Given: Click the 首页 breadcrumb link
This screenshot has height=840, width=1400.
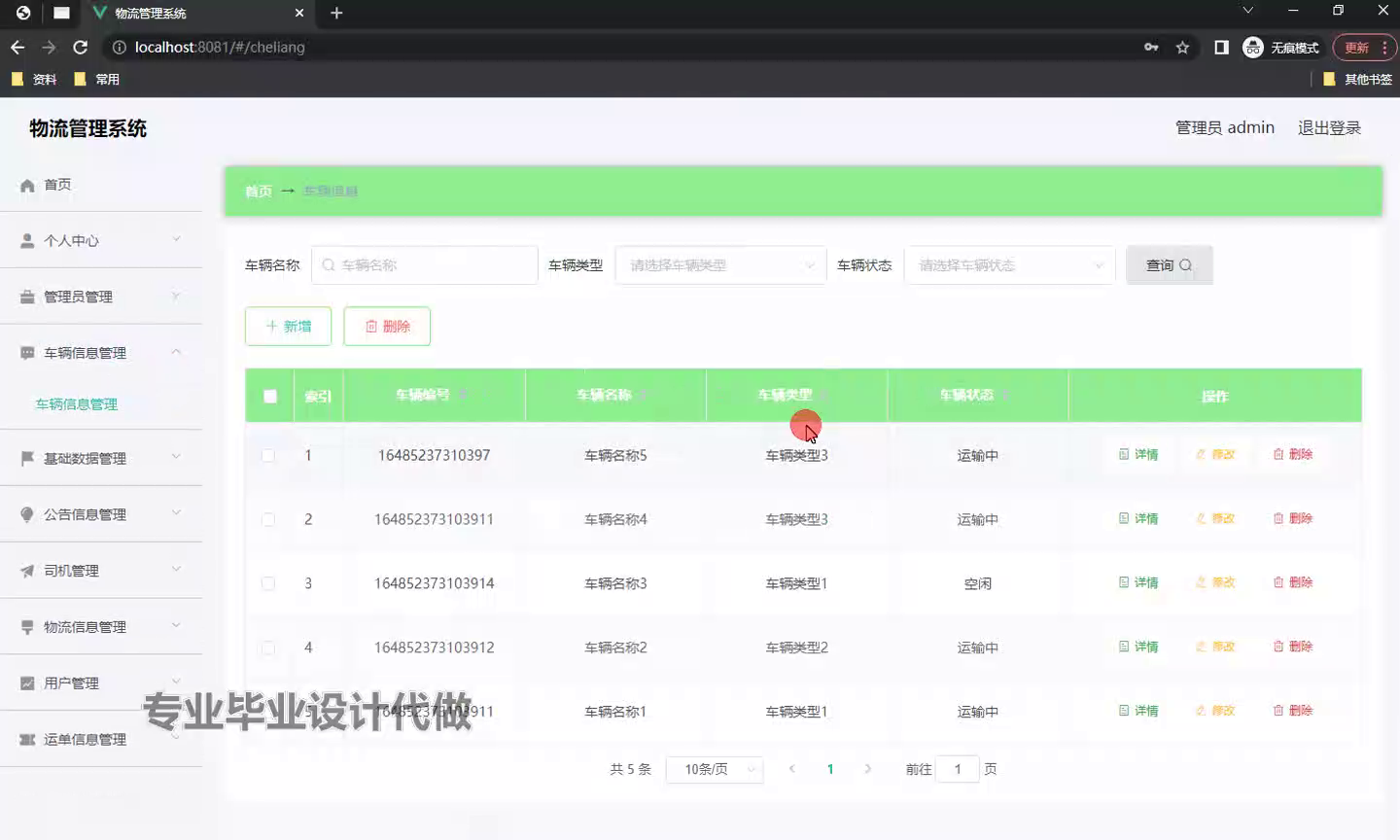Looking at the screenshot, I should 259,192.
